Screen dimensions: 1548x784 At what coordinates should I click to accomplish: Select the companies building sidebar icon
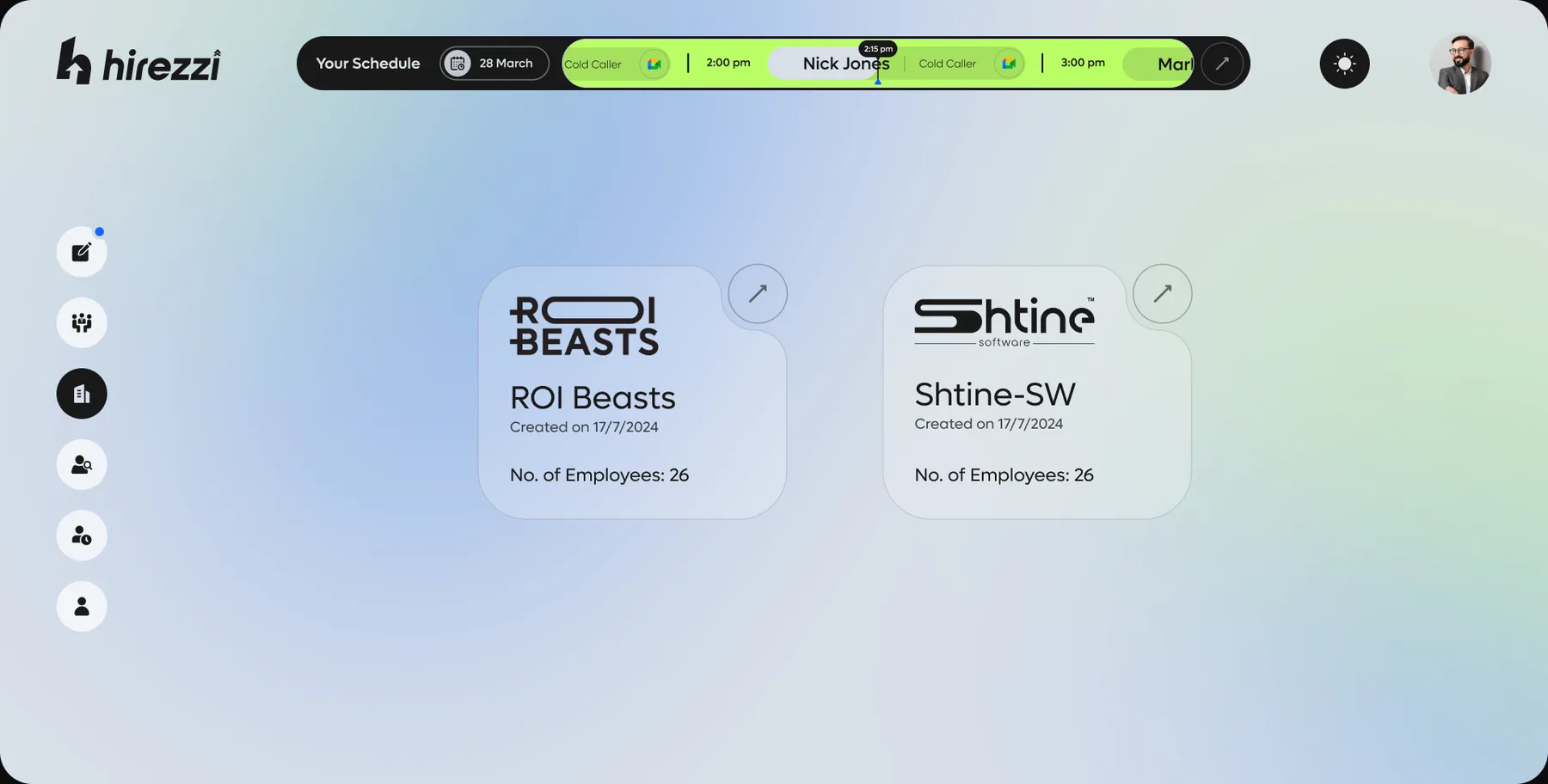(x=82, y=394)
